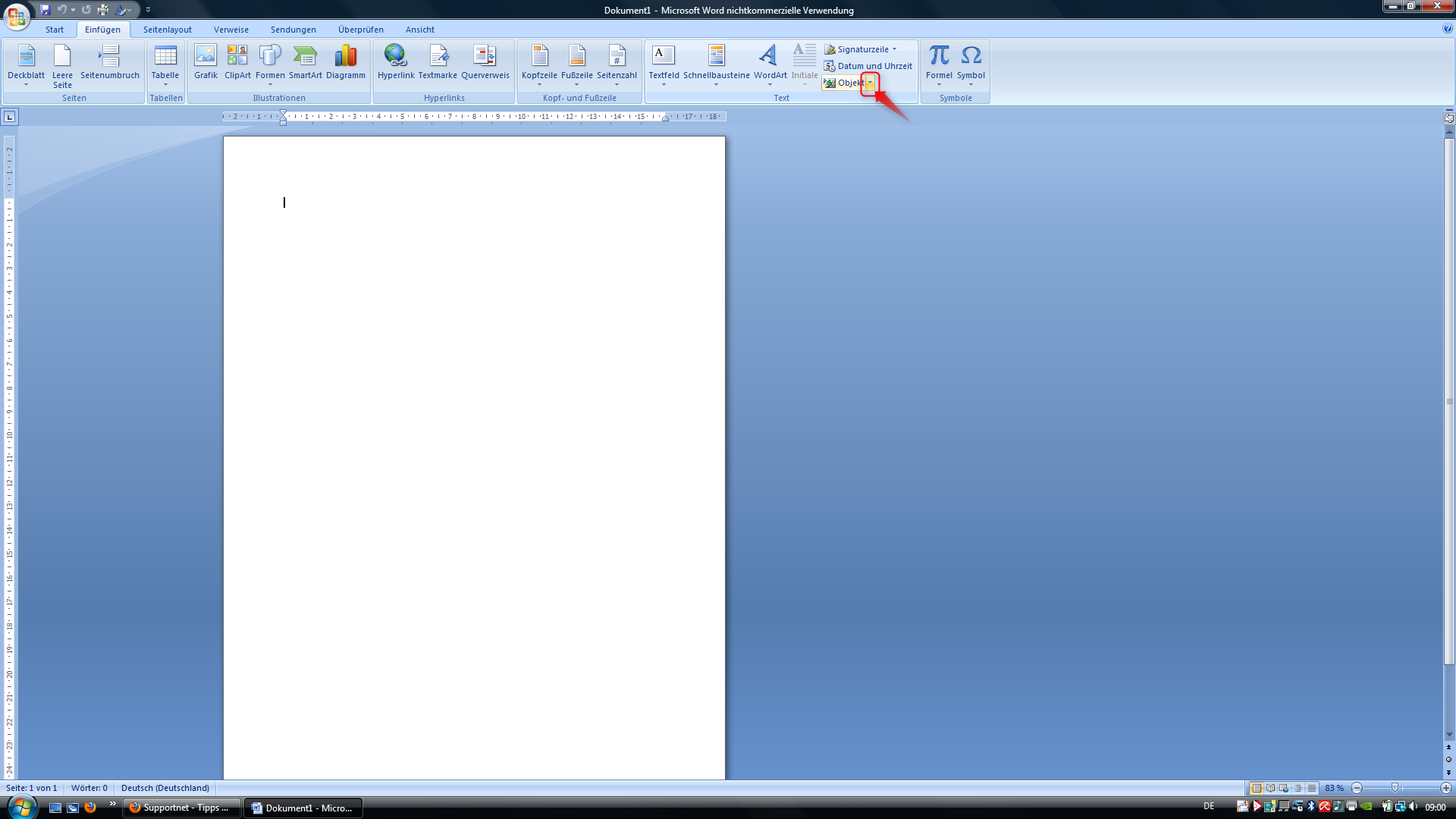This screenshot has width=1456, height=819.
Task: Switch to full-screen reading view
Action: (x=1270, y=788)
